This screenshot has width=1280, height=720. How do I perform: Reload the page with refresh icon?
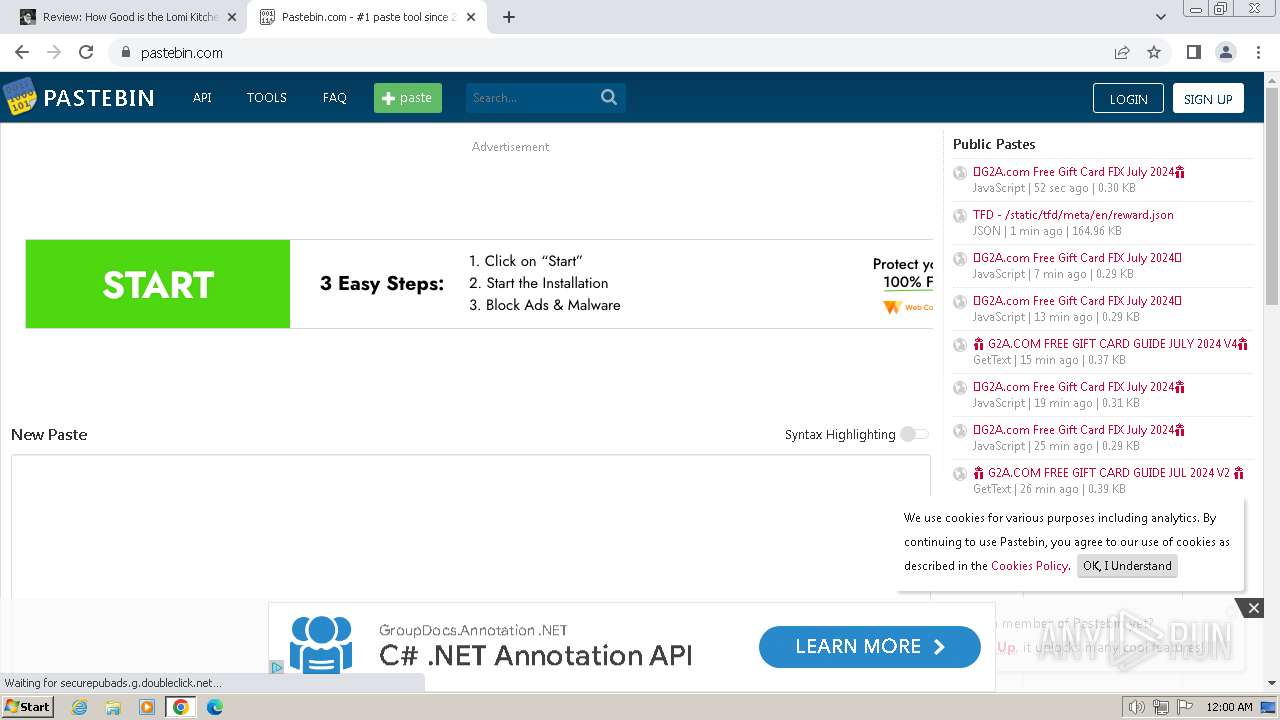tap(86, 52)
